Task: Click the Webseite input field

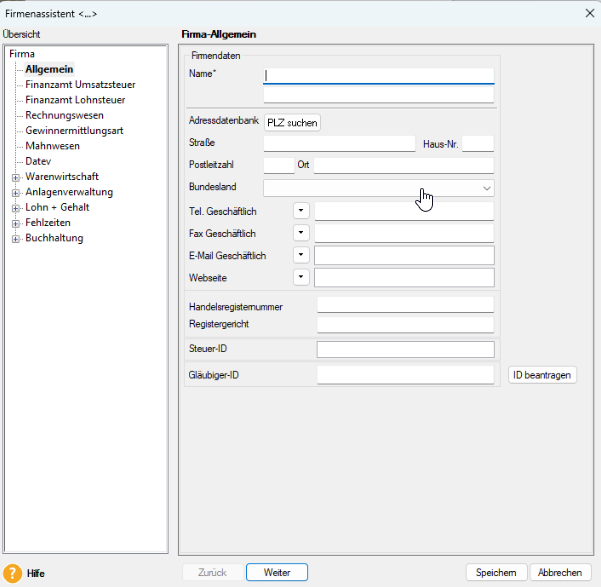Action: click(404, 278)
